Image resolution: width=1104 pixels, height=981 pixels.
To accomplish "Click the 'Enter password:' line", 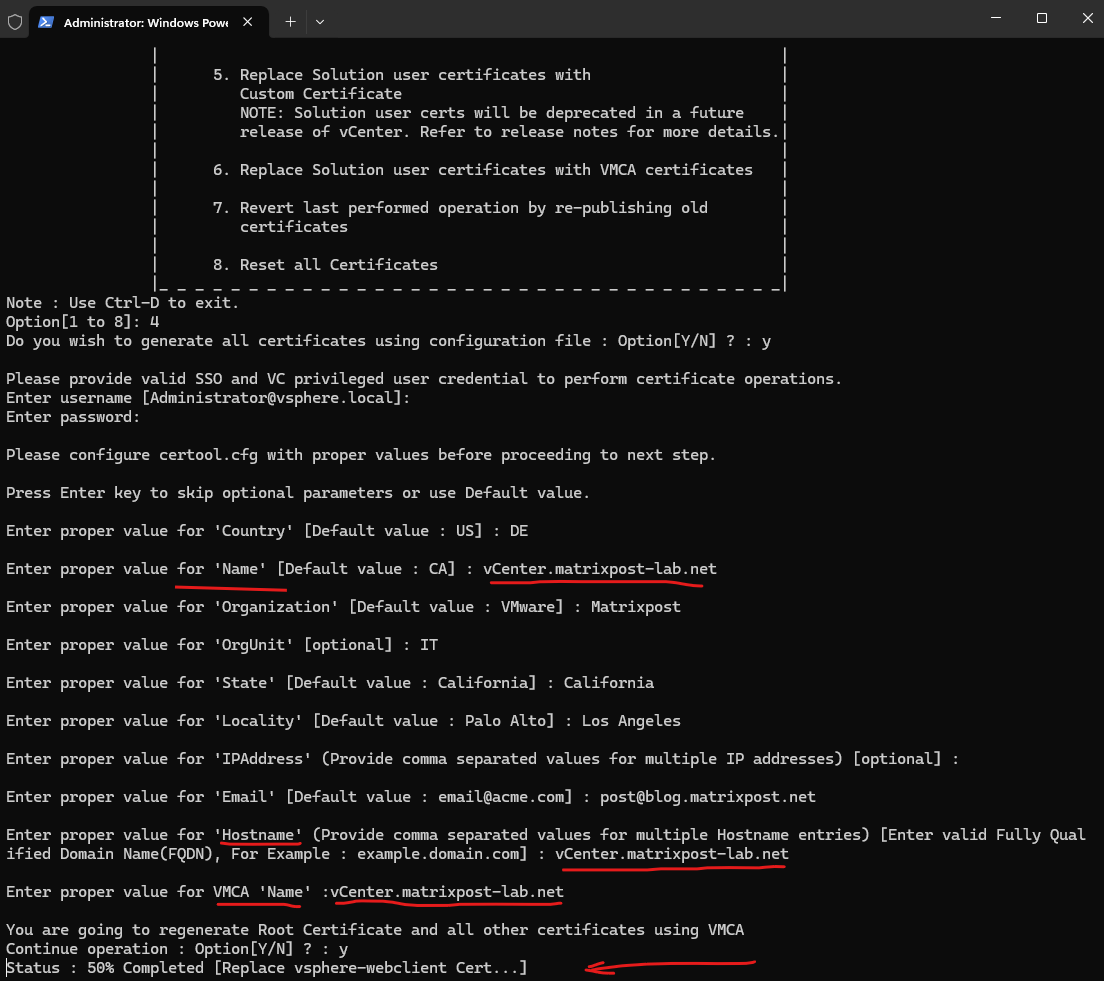I will [73, 417].
